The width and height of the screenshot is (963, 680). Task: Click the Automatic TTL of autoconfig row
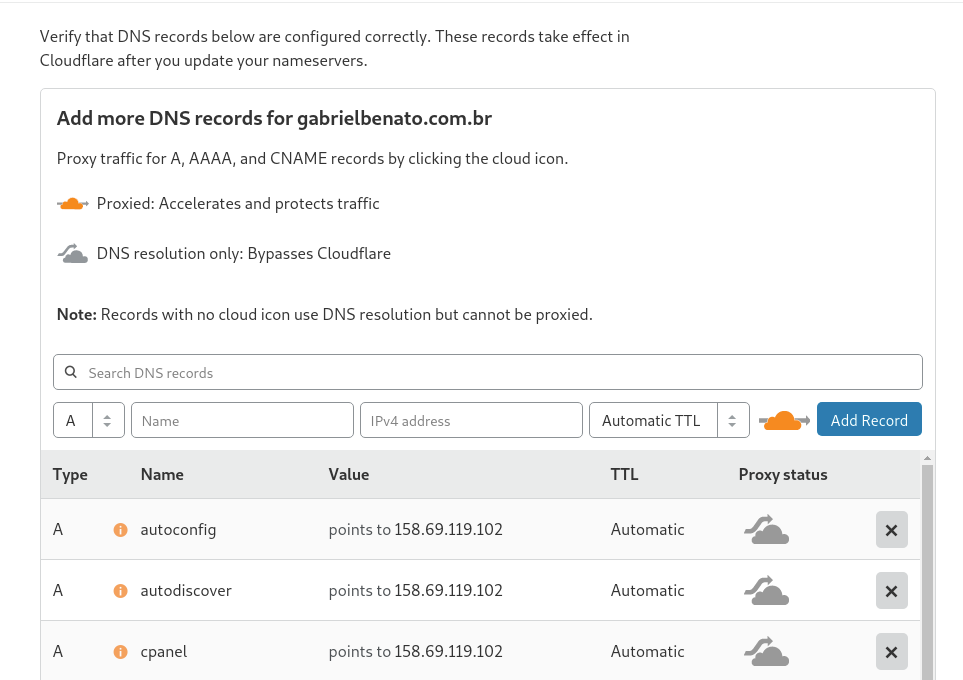647,530
